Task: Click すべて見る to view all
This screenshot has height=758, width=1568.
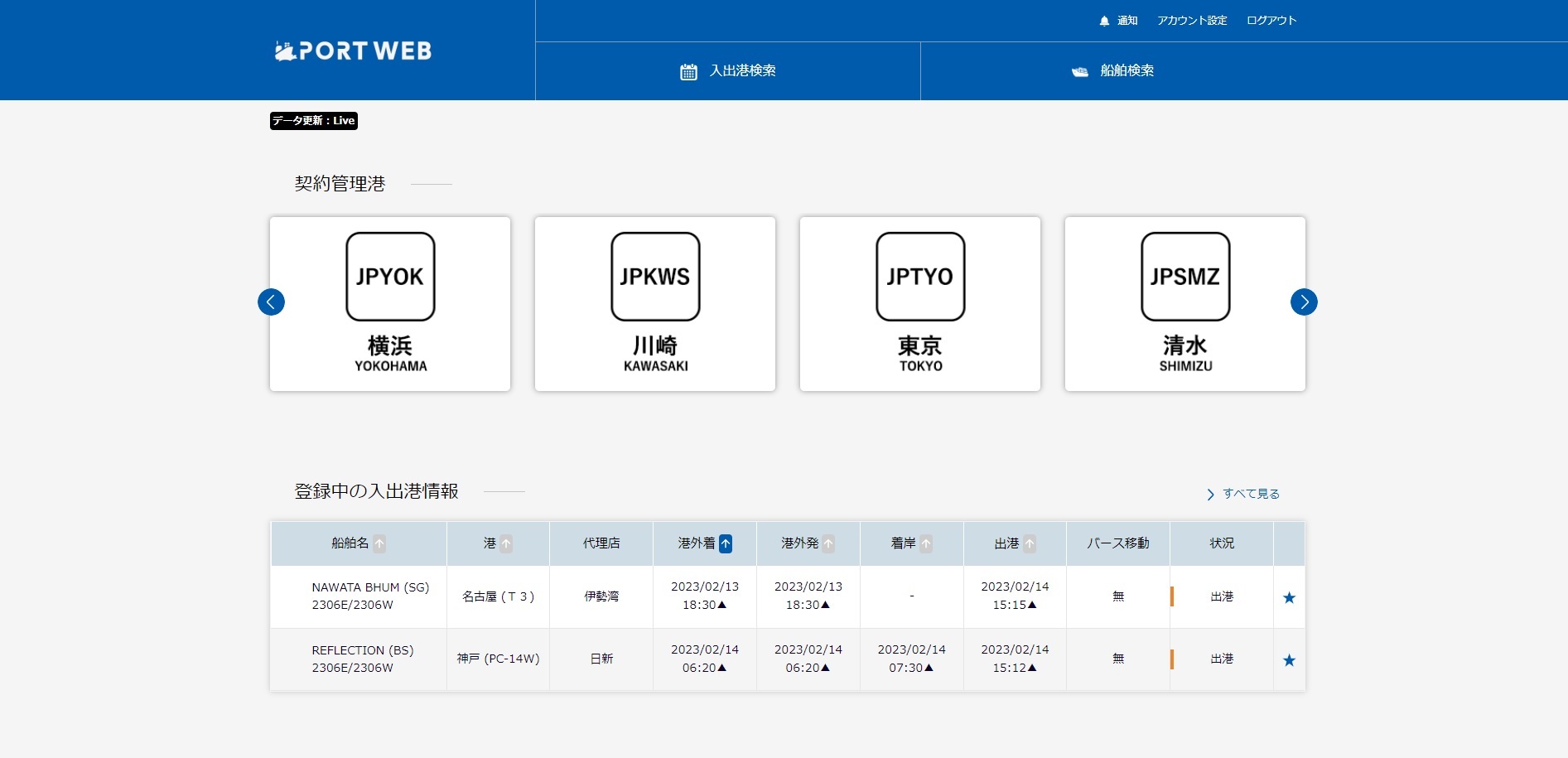Action: [1250, 494]
